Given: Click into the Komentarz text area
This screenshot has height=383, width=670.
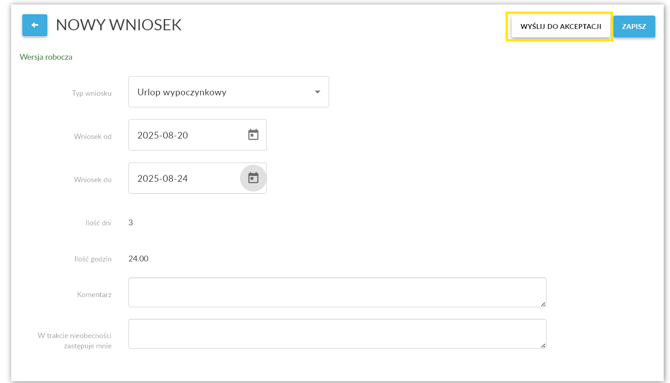Looking at the screenshot, I should point(337,292).
